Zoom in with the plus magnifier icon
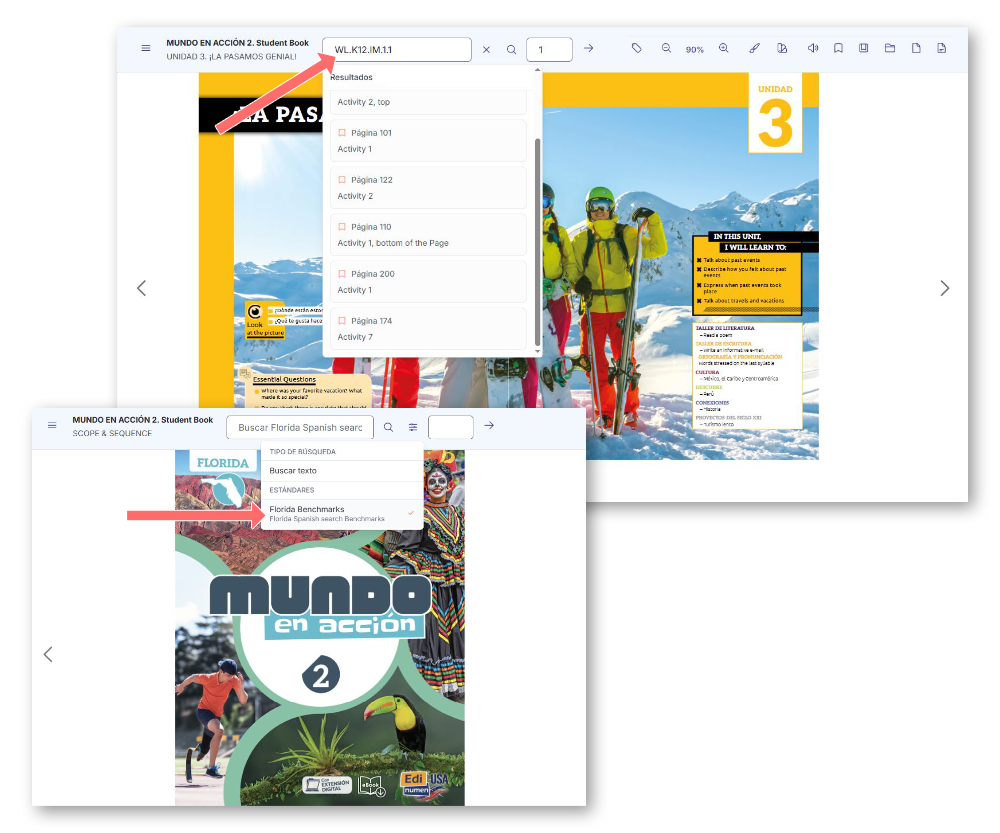Image resolution: width=1000 pixels, height=833 pixels. [x=724, y=48]
